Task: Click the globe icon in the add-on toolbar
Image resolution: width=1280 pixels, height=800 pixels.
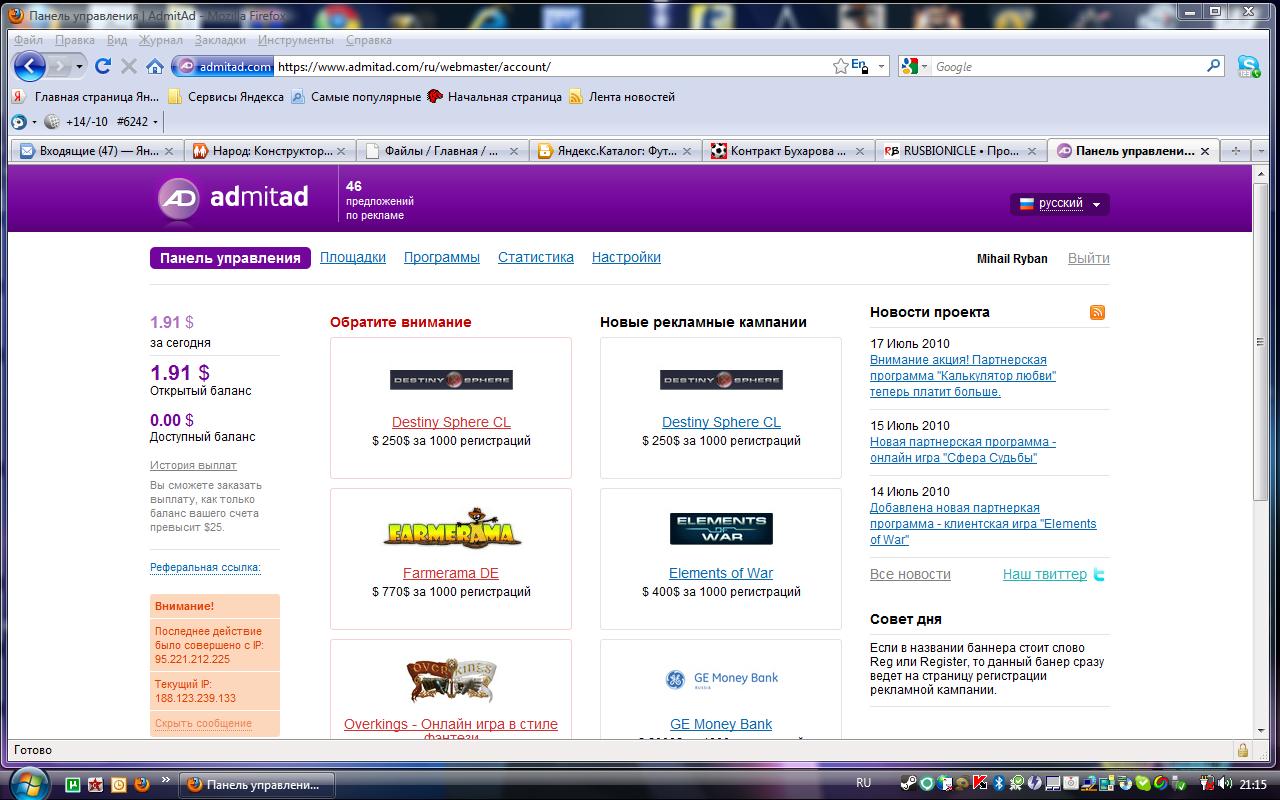Action: pyautogui.click(x=52, y=122)
